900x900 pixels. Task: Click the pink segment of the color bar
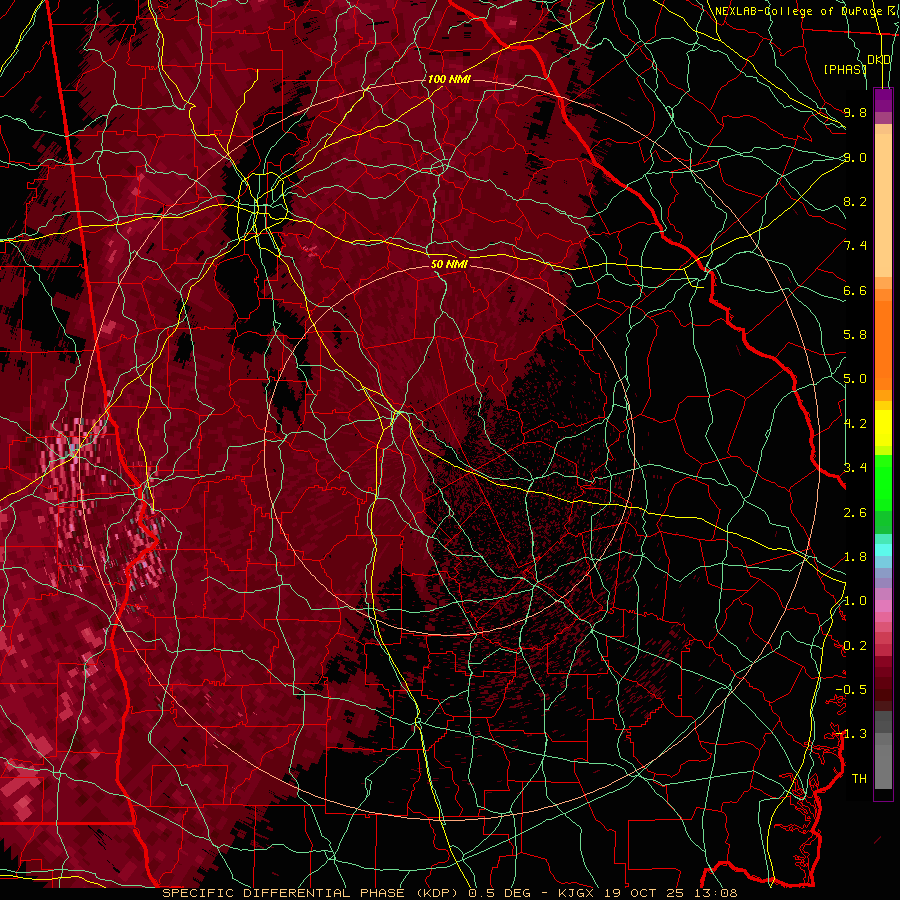pyautogui.click(x=883, y=606)
